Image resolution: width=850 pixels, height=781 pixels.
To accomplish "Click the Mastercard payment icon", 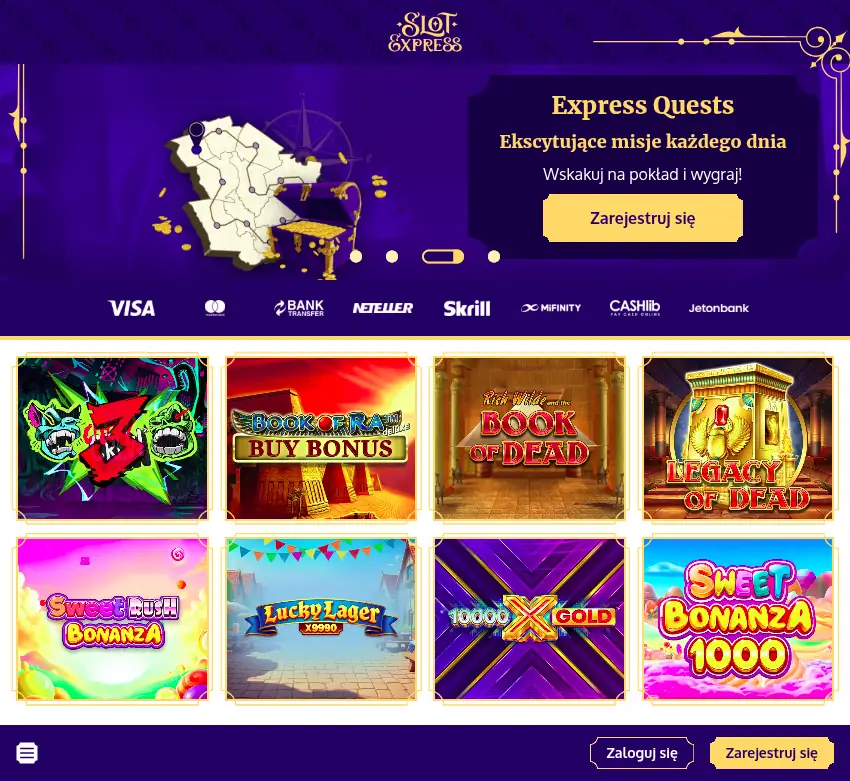I will pyautogui.click(x=215, y=308).
